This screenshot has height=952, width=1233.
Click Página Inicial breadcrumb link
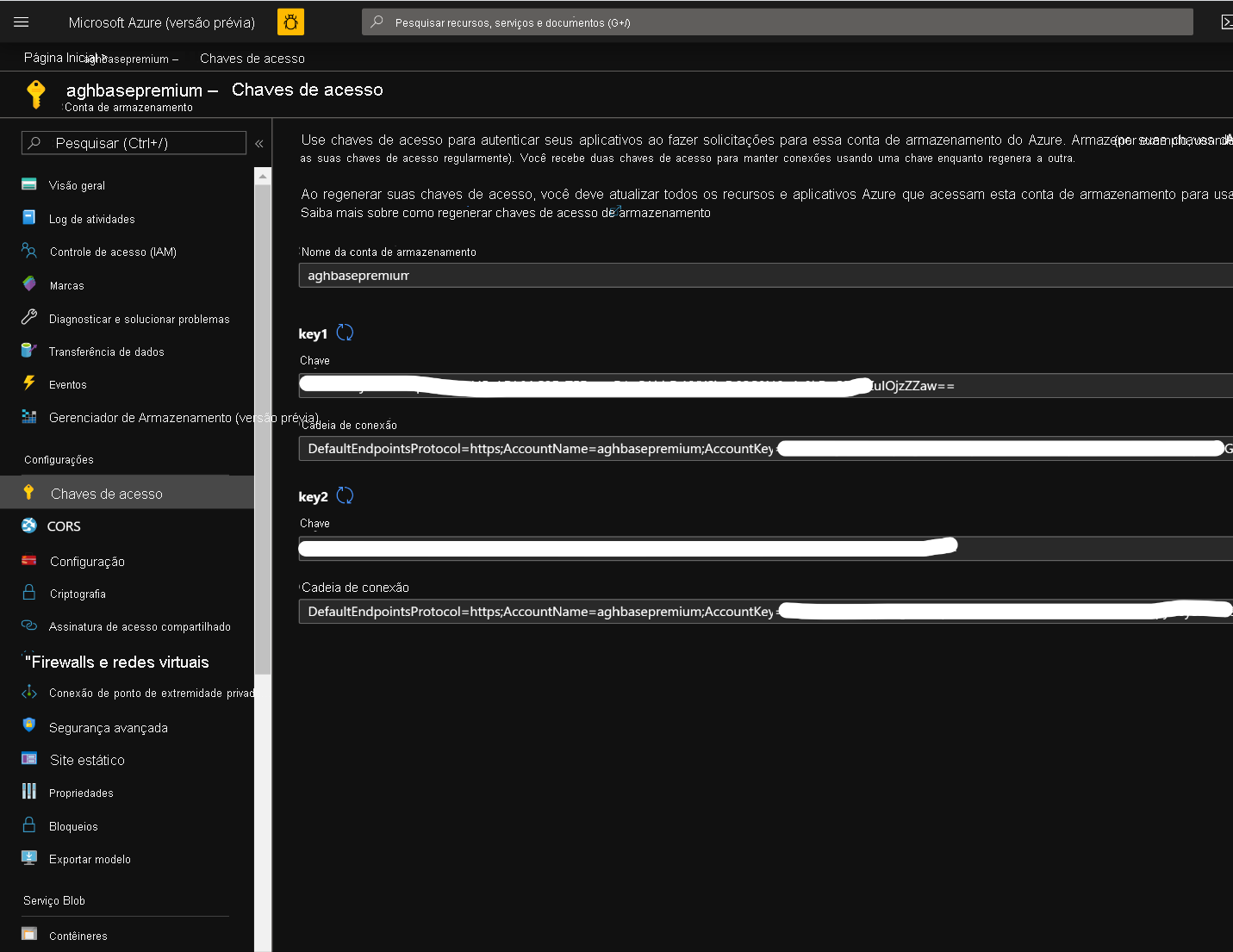59,58
